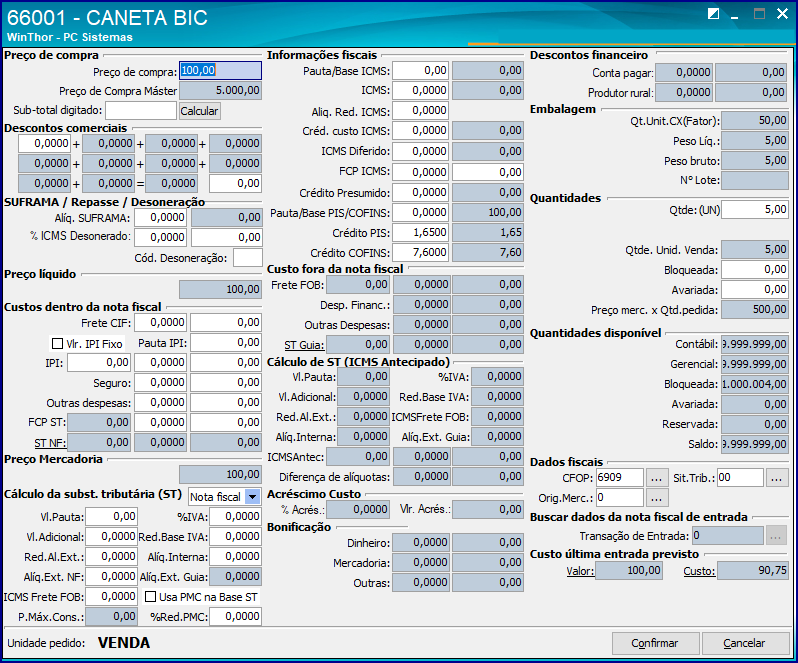Image resolution: width=798 pixels, height=663 pixels.
Task: Click the Frete CIF percent field
Action: (161, 323)
